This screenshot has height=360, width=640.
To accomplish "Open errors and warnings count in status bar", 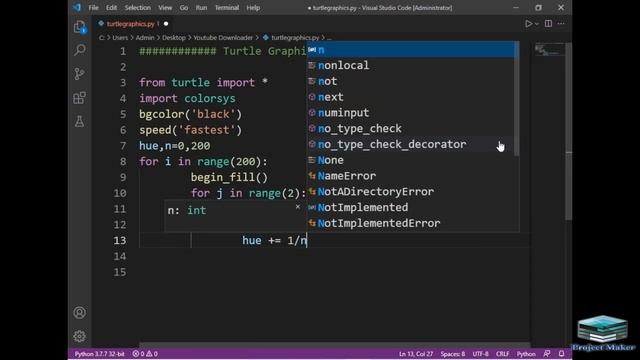I will pyautogui.click(x=145, y=354).
